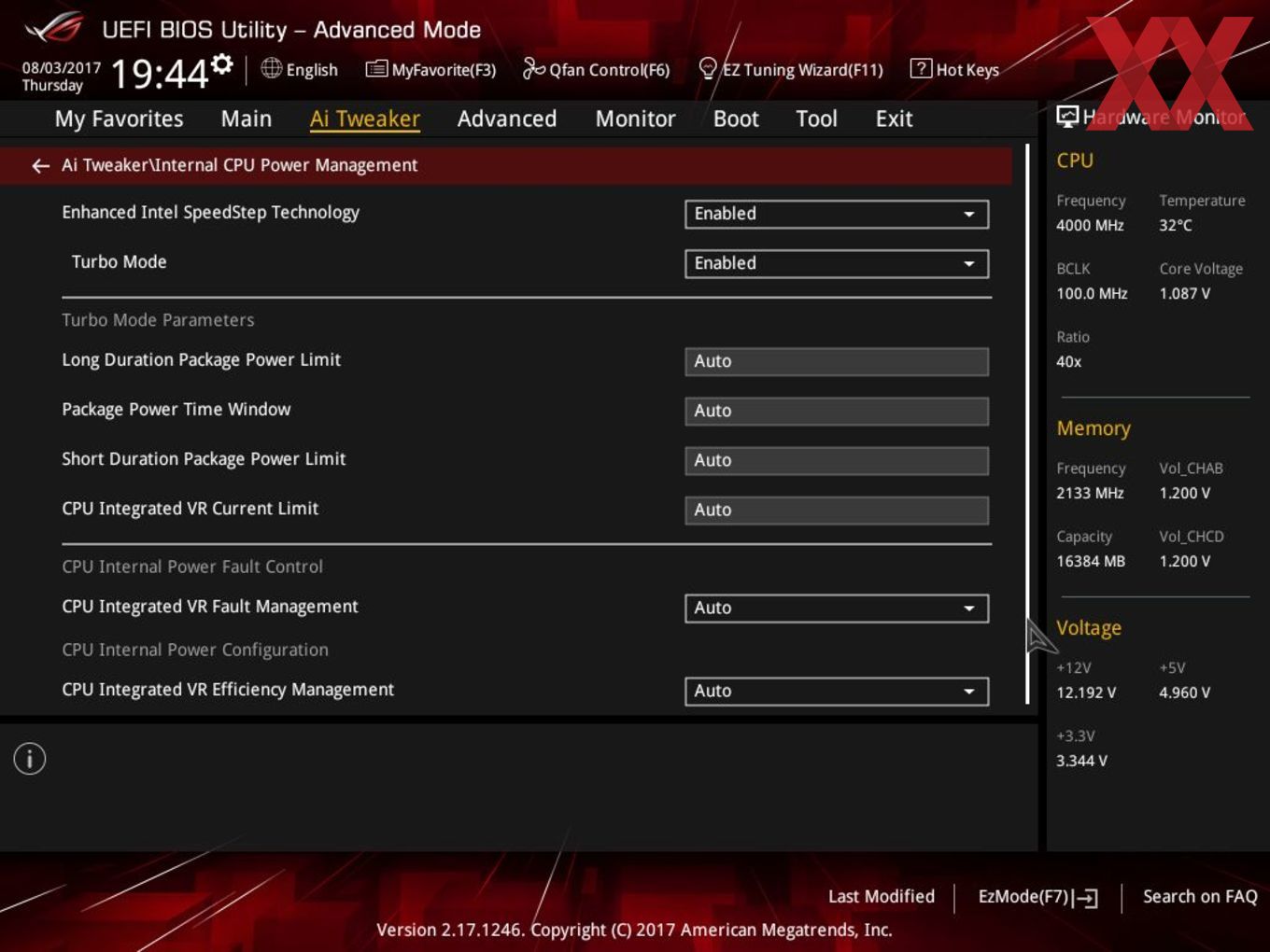This screenshot has height=952, width=1270.
Task: Click the +3.3V 3.344 V reading
Action: pyautogui.click(x=1081, y=761)
